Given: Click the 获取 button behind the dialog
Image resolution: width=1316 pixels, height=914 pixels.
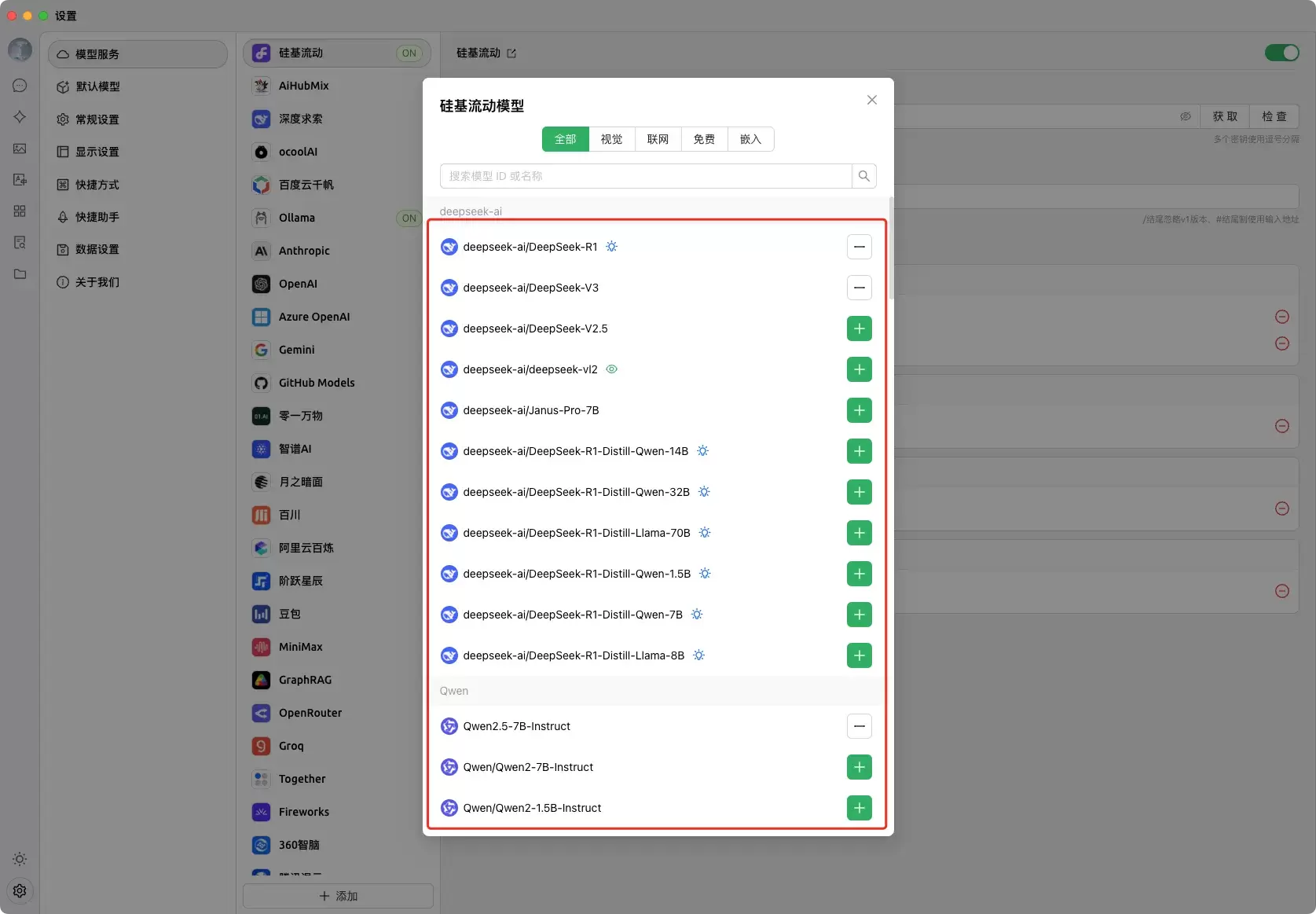Looking at the screenshot, I should (x=1226, y=116).
